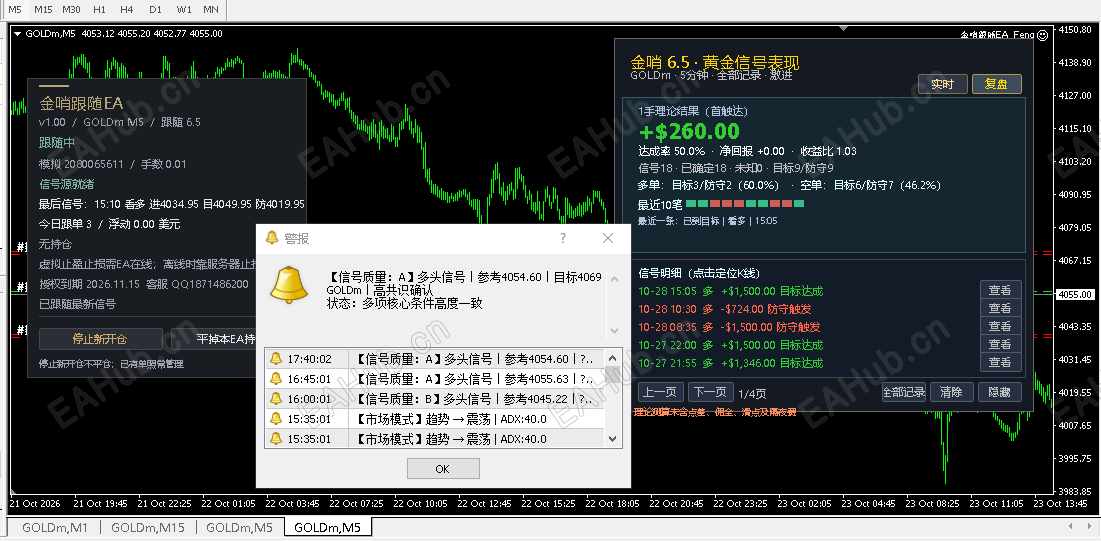The image size is (1101, 541).
Task: Click the current price label 4055.00 on axis
Action: pos(1076,294)
